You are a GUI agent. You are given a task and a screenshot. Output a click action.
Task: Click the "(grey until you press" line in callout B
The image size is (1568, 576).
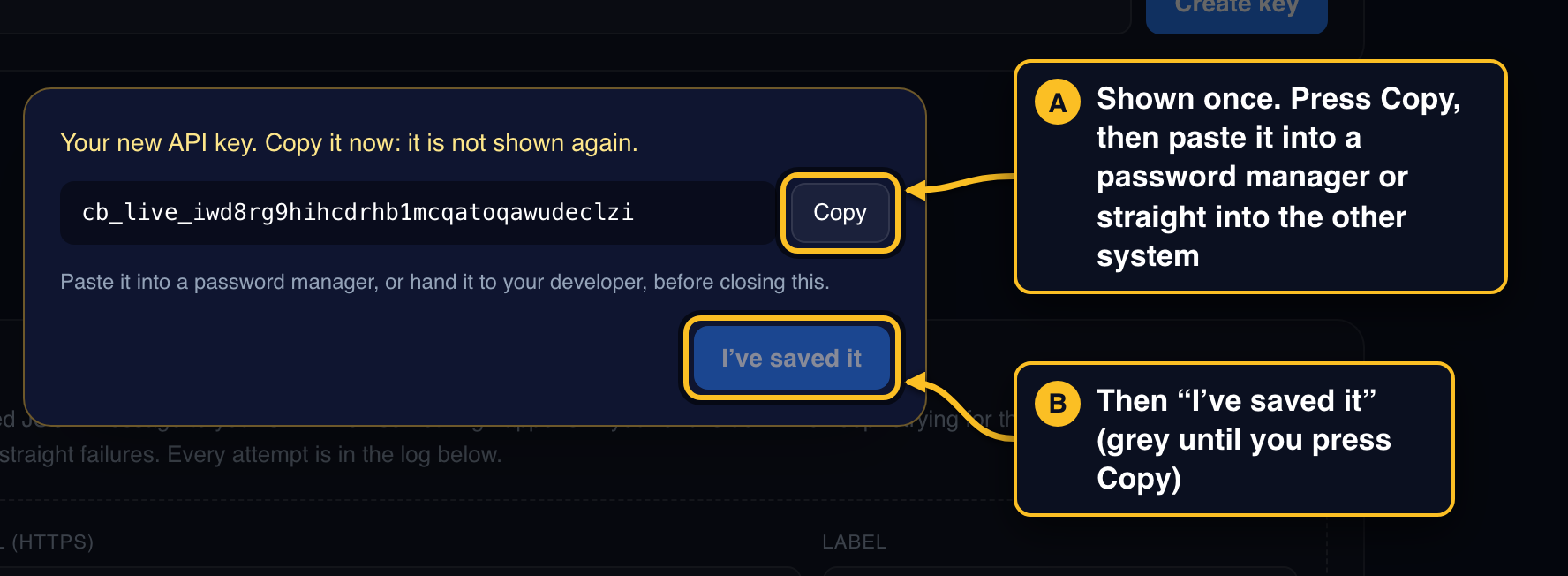click(x=1243, y=439)
